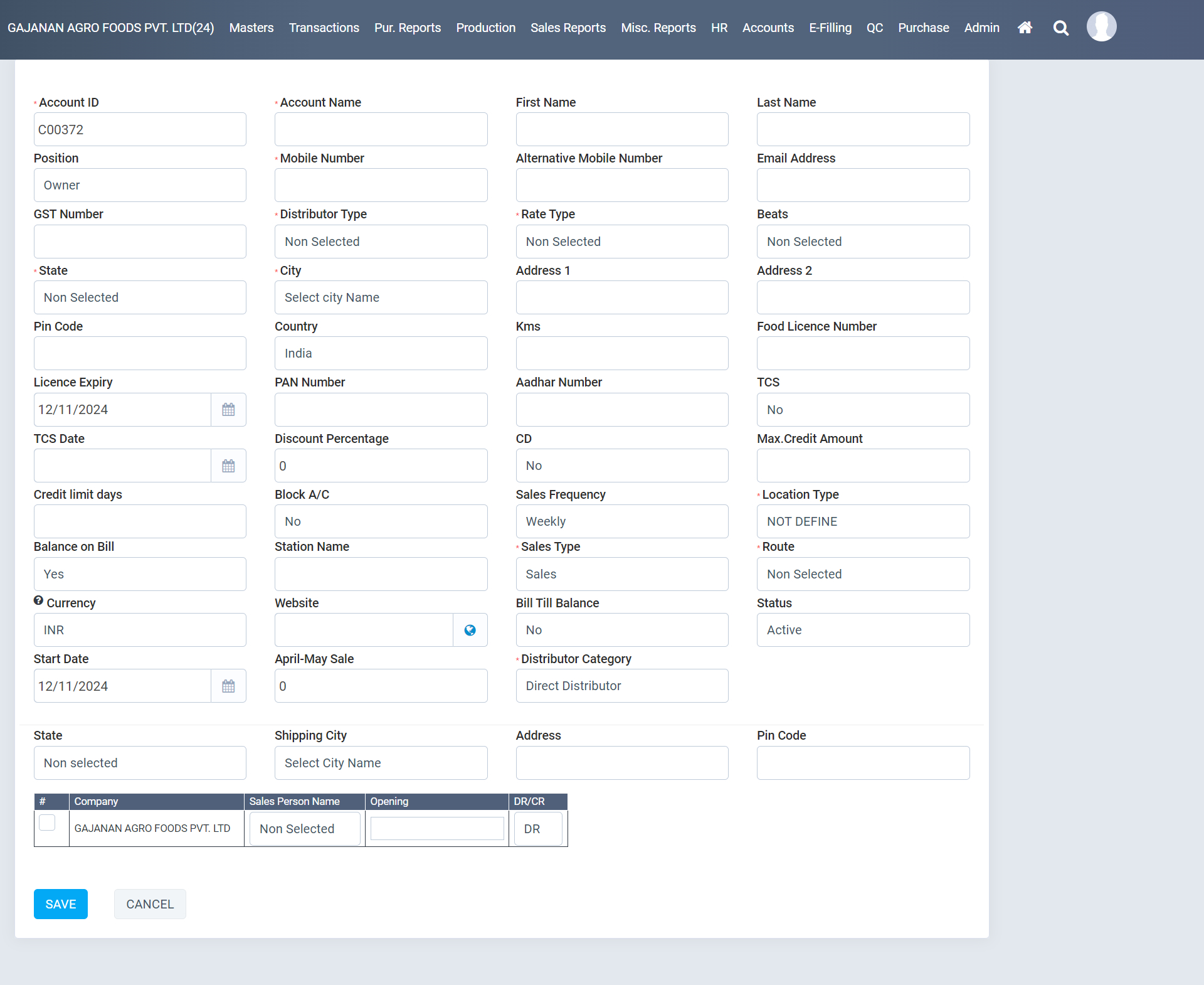Viewport: 1204px width, 985px height.
Task: Click the user profile avatar
Action: click(x=1101, y=27)
